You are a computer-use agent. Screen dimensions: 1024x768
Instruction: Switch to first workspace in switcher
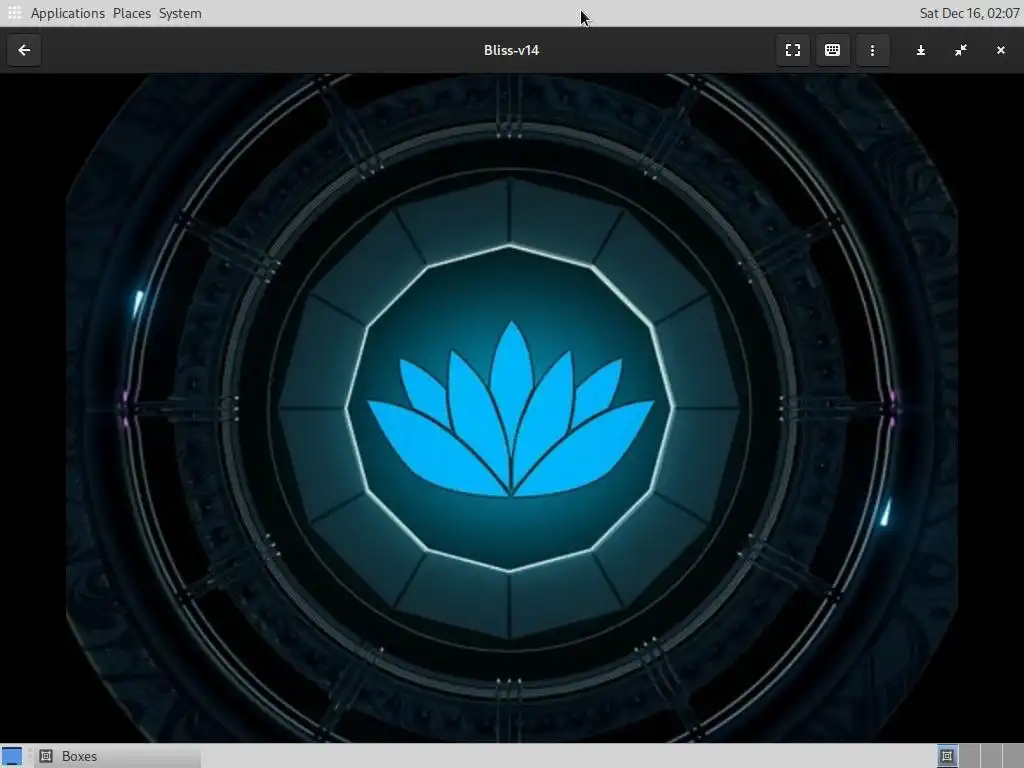[x=947, y=756]
